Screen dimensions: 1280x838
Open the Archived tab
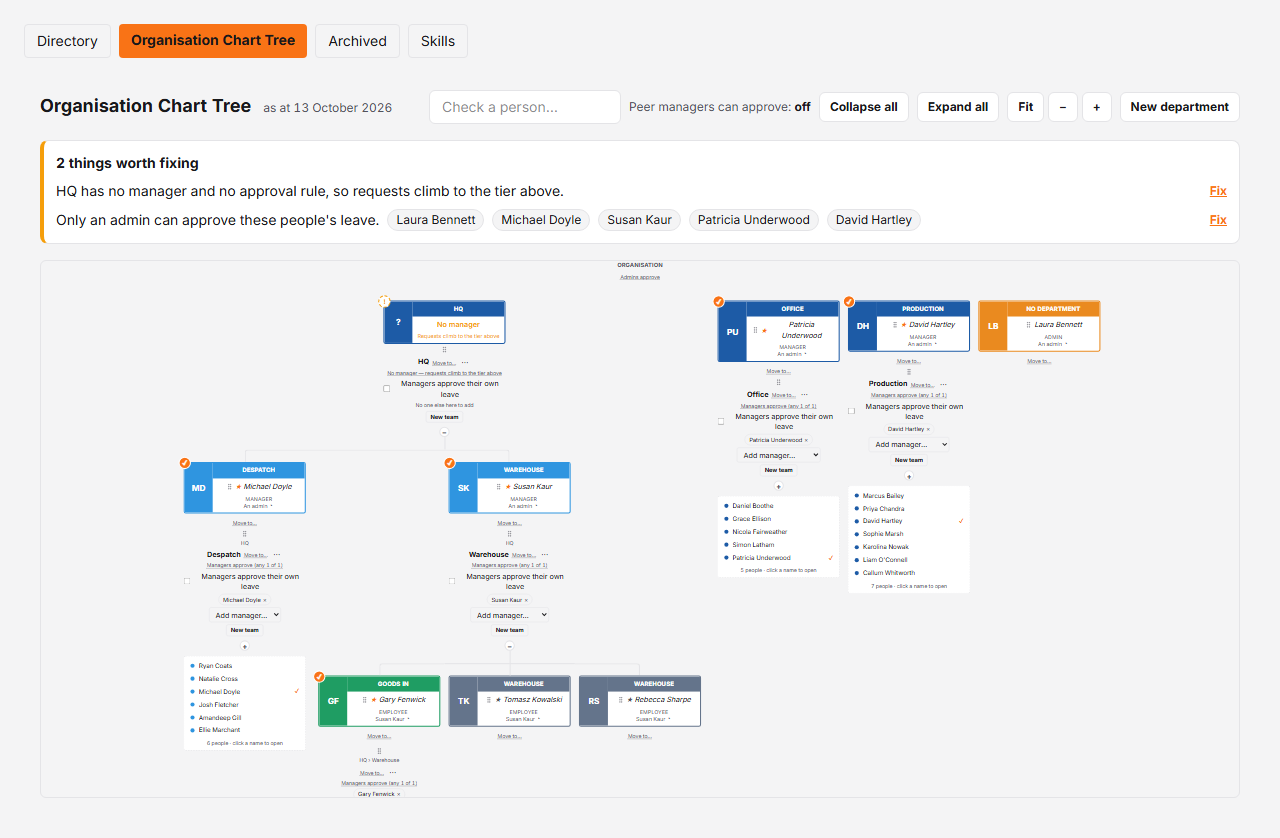(357, 41)
